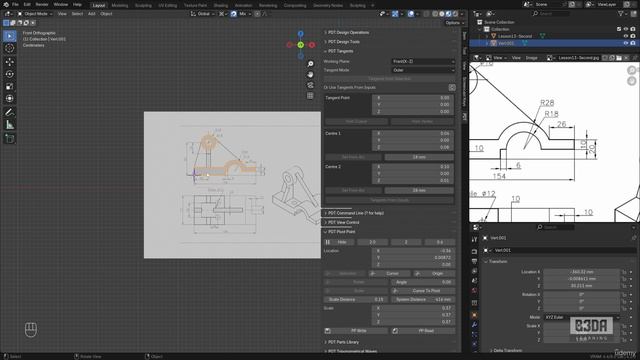640x360 pixels.
Task: Choose the Add Cube tool
Action: [10, 138]
